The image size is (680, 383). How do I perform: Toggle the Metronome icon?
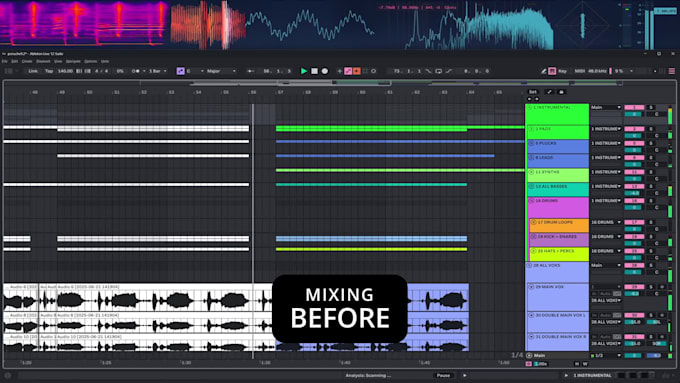click(136, 71)
